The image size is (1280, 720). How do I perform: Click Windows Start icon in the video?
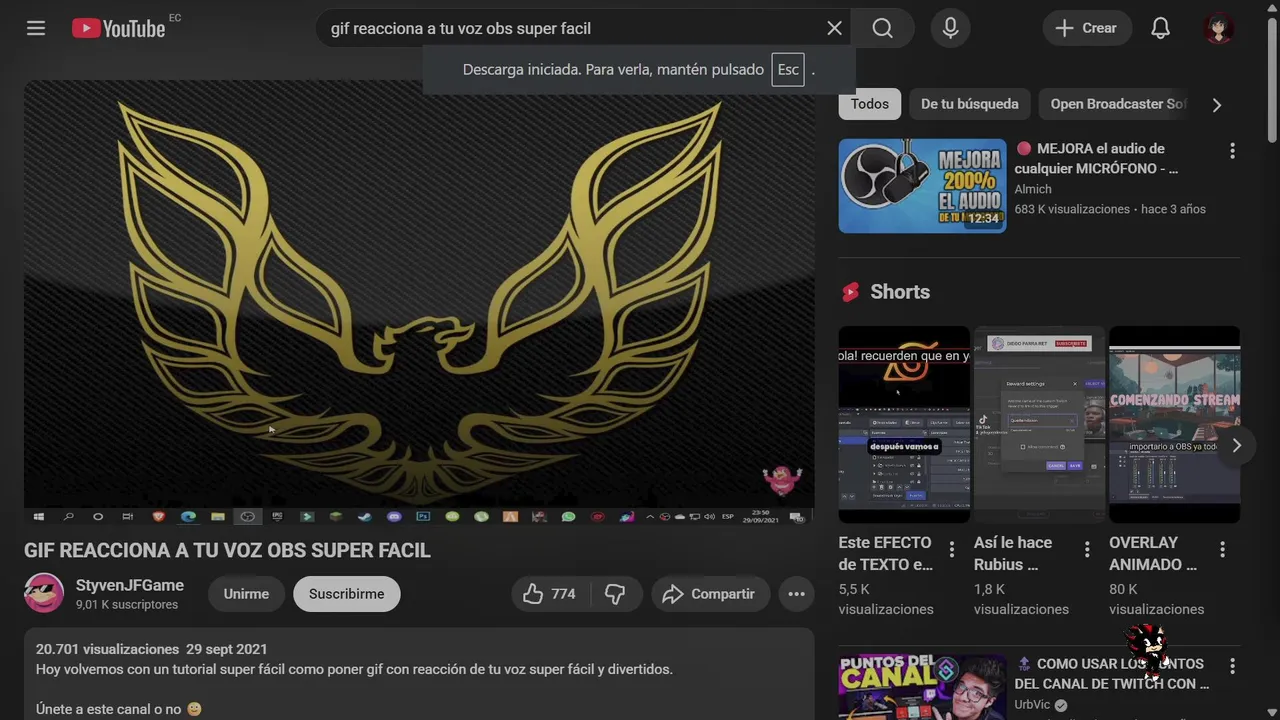pyautogui.click(x=39, y=517)
